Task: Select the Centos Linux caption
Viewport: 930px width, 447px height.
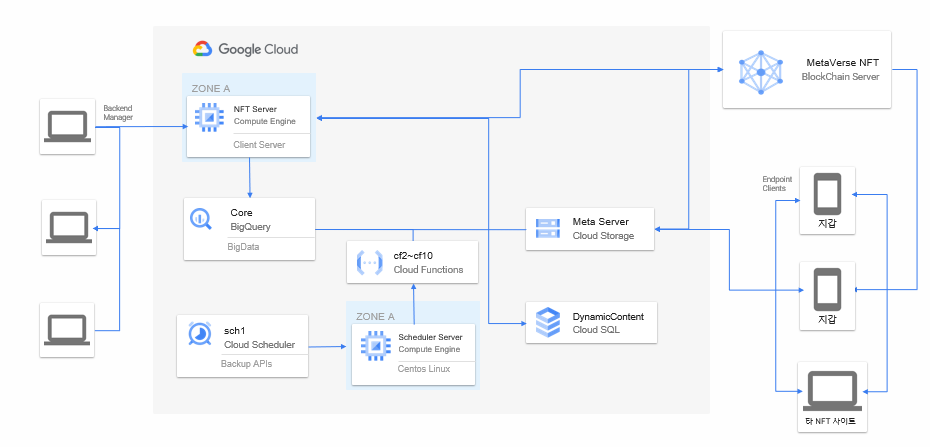Action: coord(423,369)
